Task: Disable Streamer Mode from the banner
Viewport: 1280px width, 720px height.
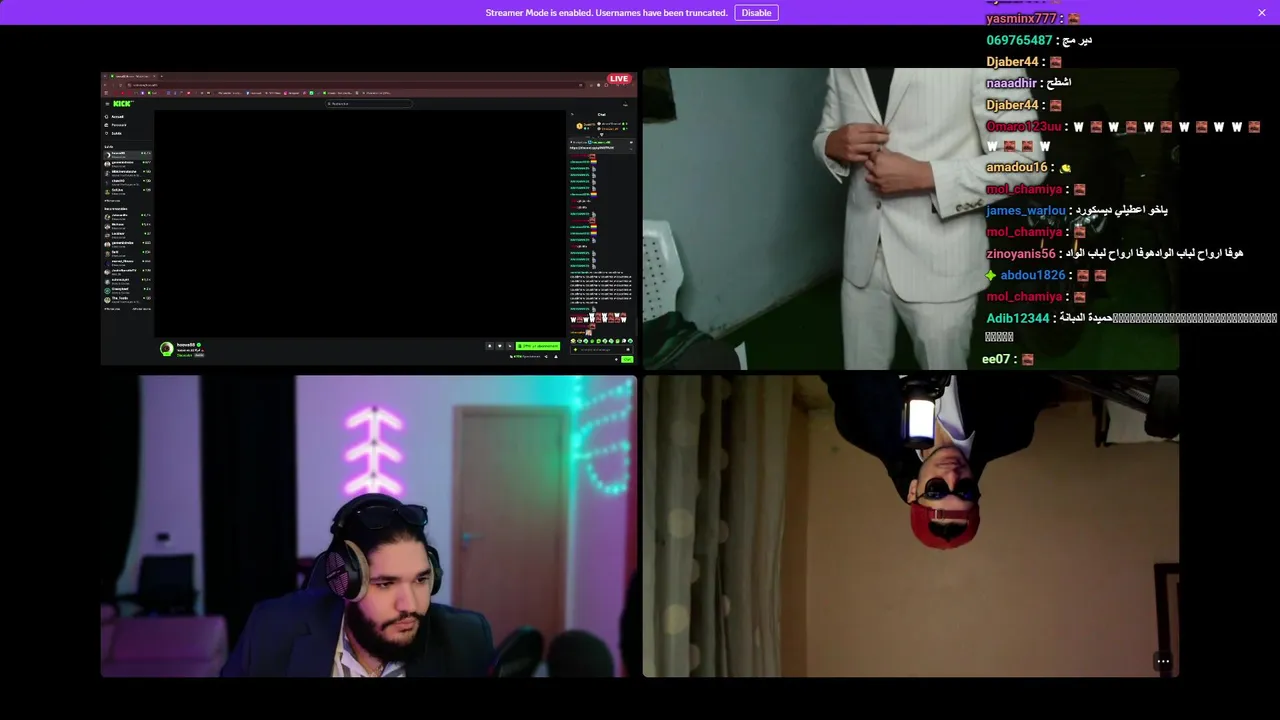Action: pyautogui.click(x=756, y=13)
